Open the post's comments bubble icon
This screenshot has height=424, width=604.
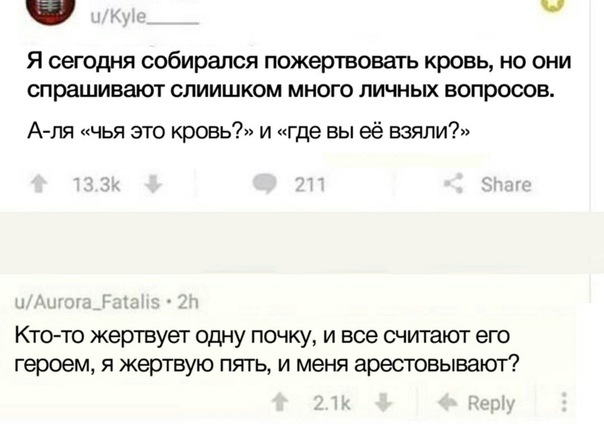pos(265,184)
